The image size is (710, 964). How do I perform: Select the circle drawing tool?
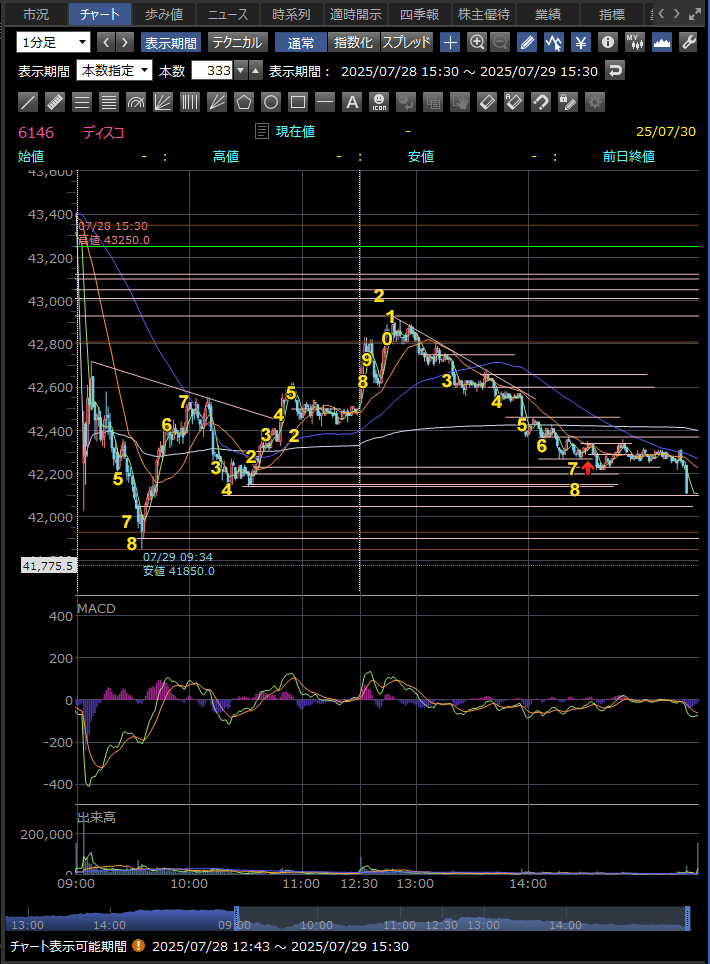click(271, 102)
